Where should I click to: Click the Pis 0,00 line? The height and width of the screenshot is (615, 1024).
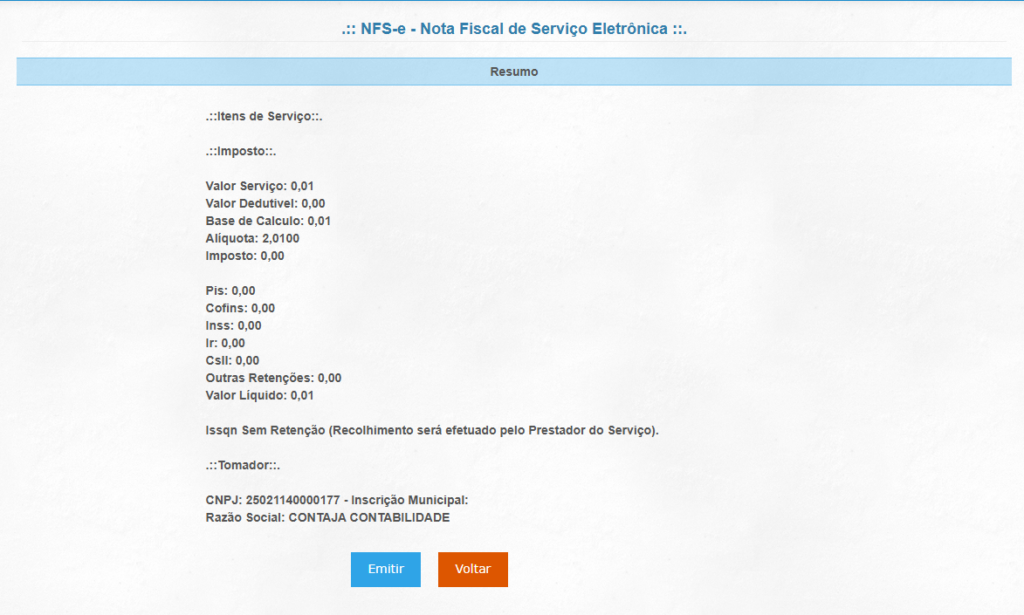click(x=230, y=291)
